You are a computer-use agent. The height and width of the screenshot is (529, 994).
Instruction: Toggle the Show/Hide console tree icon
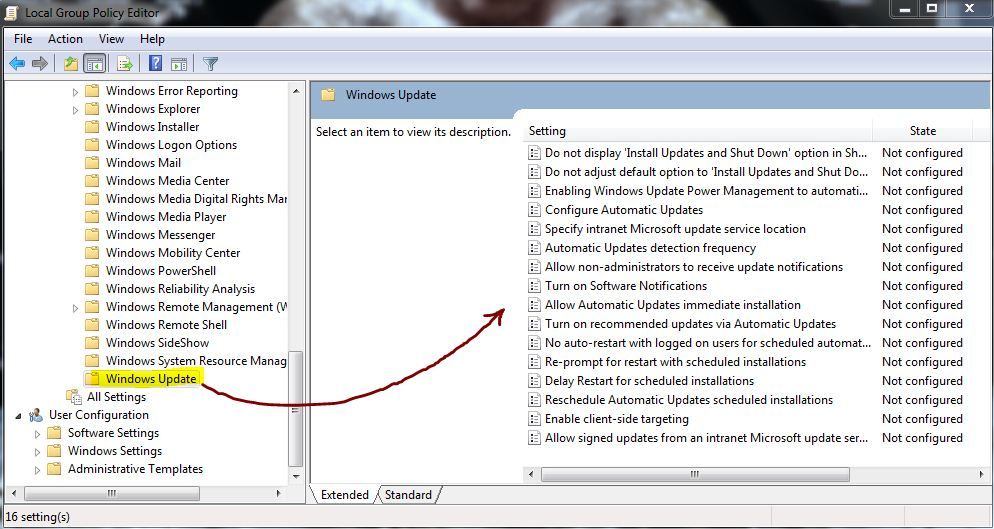[94, 63]
